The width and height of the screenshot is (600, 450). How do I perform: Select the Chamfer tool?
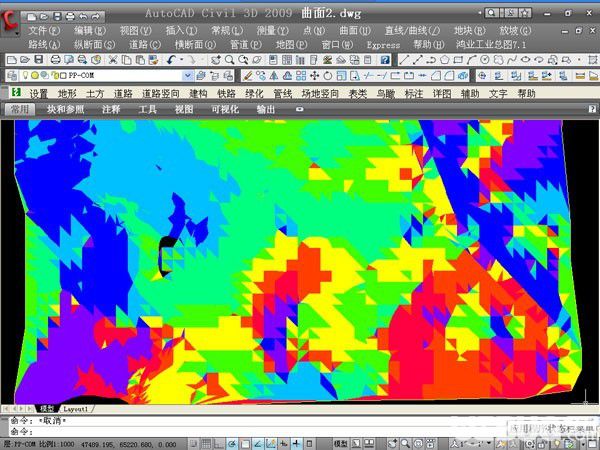(x=436, y=75)
